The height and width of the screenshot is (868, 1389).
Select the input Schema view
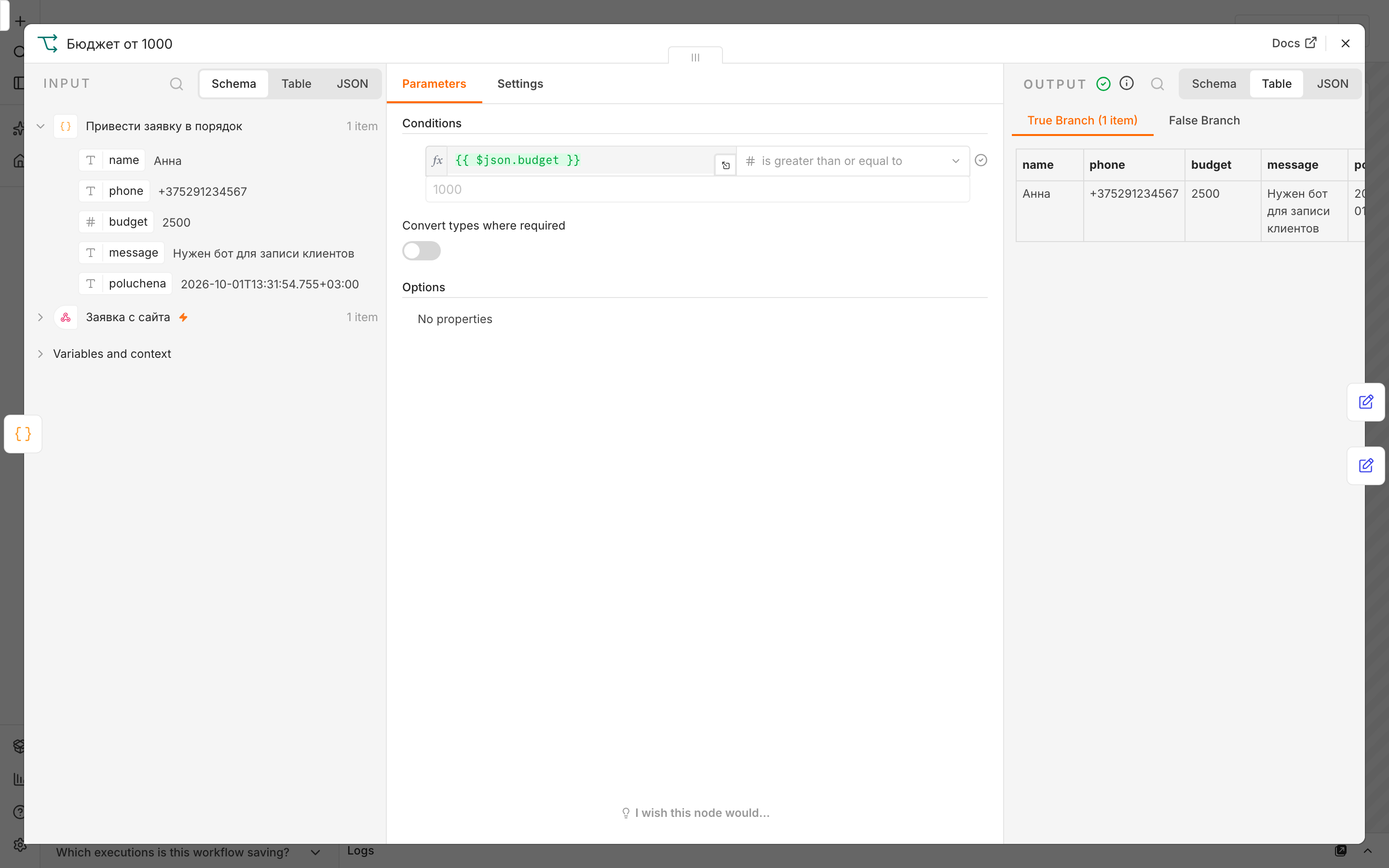click(233, 84)
